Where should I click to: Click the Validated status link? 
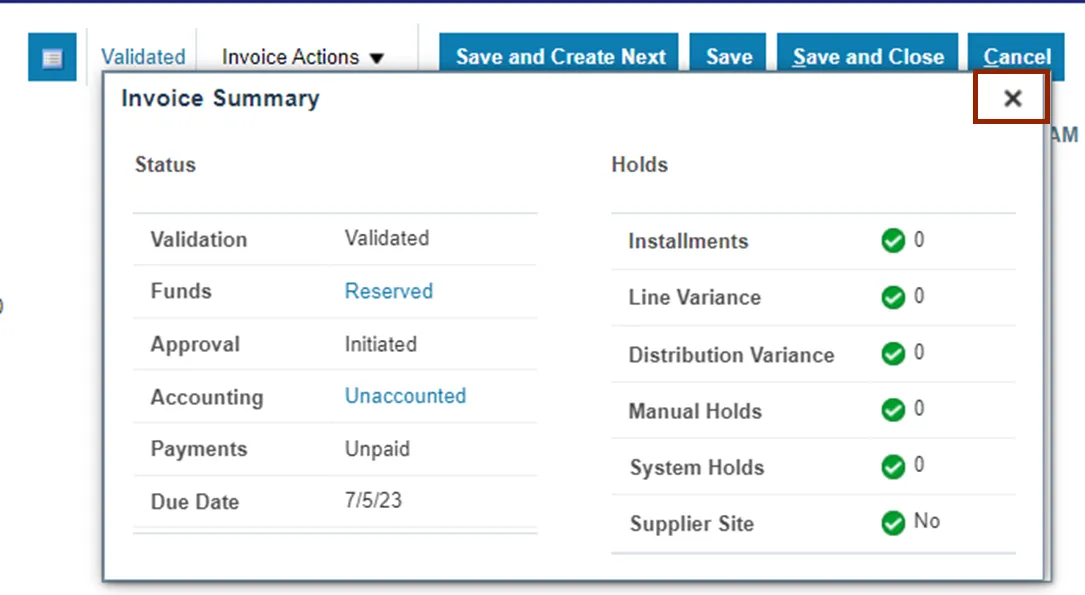pyautogui.click(x=143, y=58)
